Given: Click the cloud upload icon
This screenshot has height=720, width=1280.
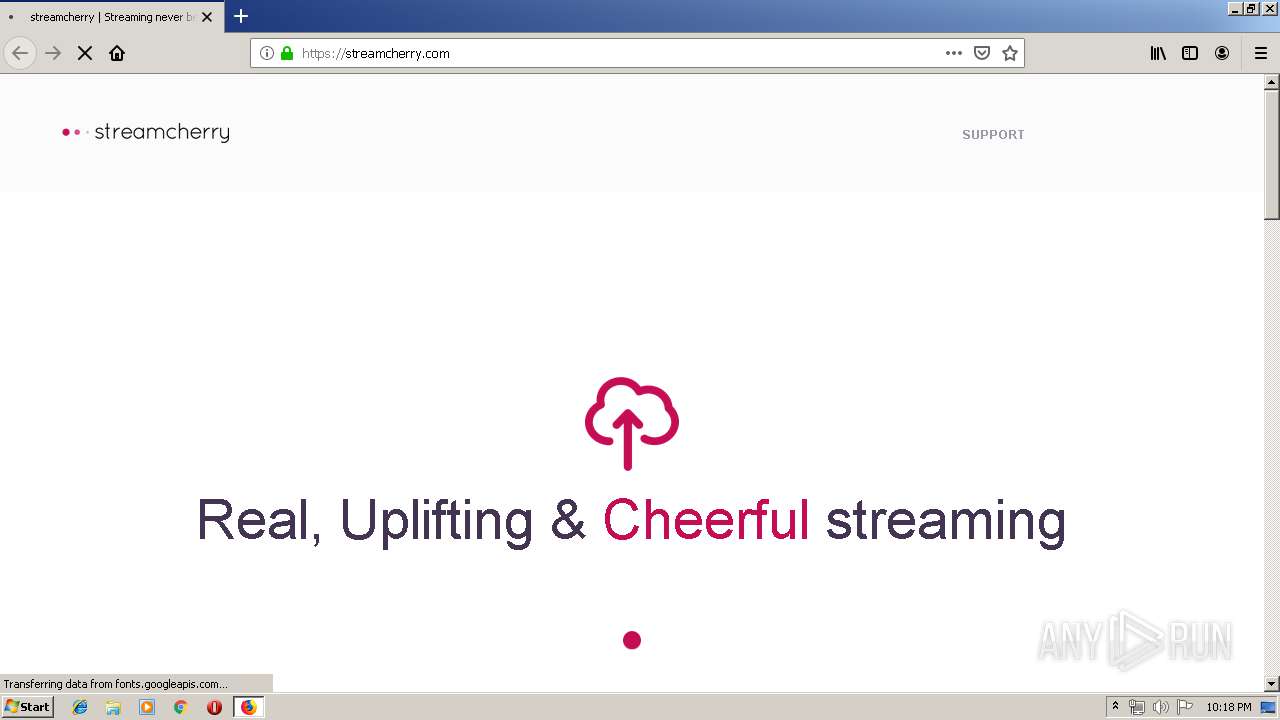Looking at the screenshot, I should 632,423.
